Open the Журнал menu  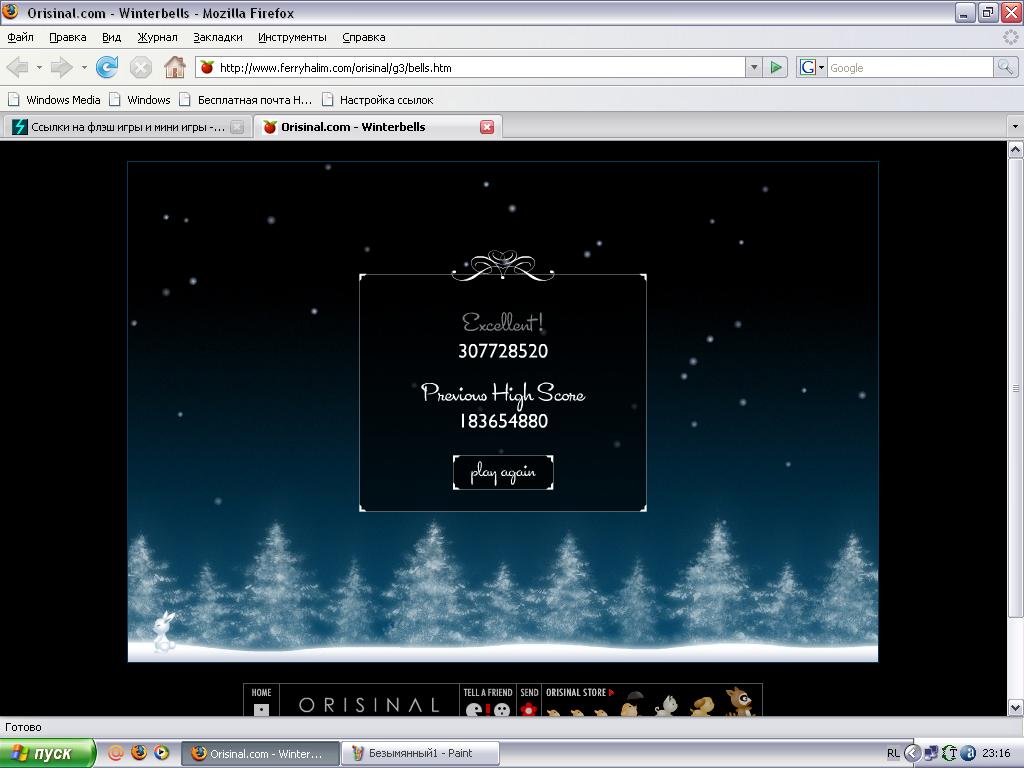pyautogui.click(x=157, y=37)
